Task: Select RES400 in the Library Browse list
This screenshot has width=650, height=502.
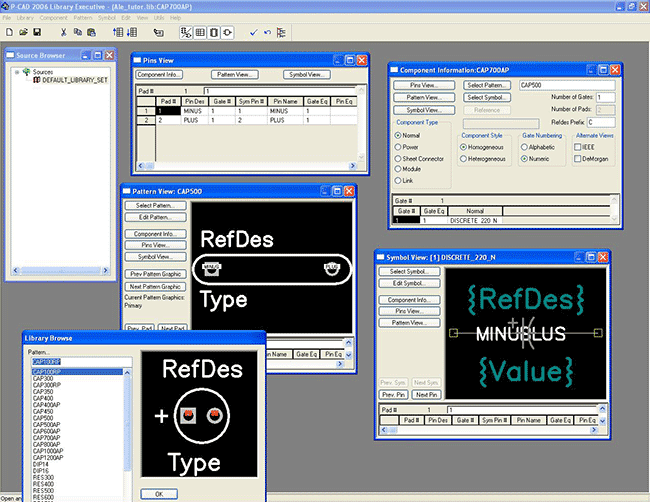Action: [x=43, y=484]
